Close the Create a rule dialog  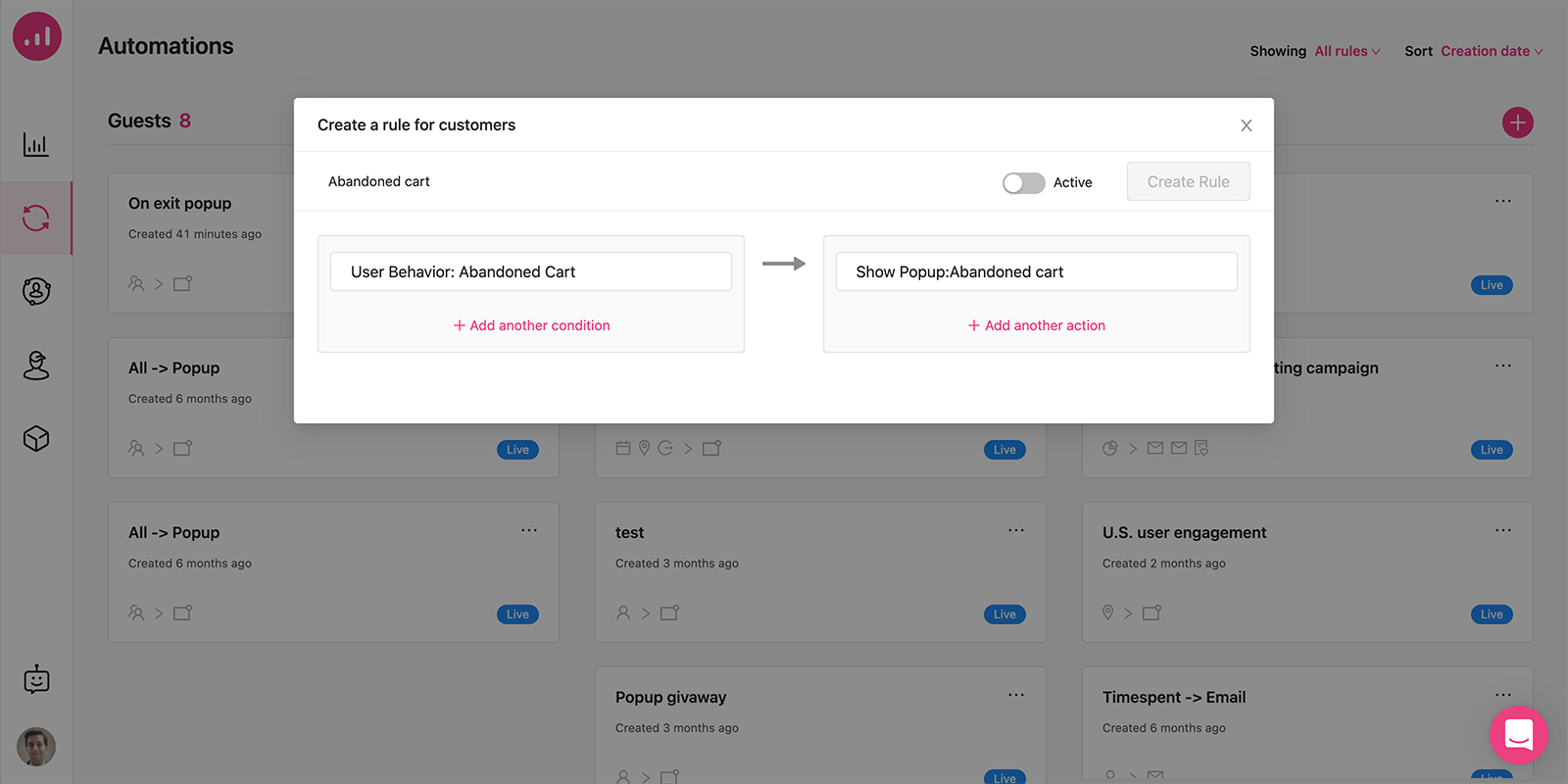1246,125
